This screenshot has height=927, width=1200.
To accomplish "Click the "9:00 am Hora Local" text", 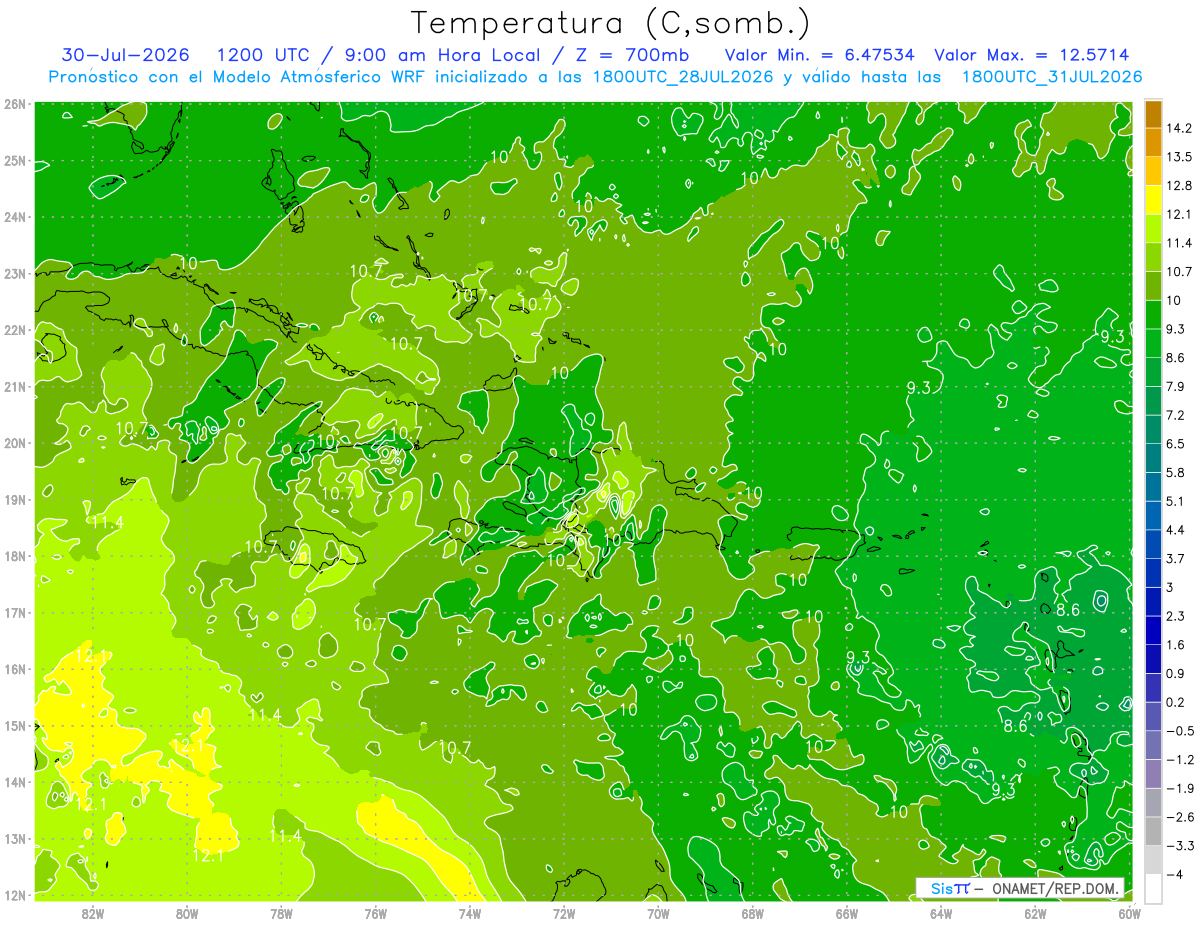I will (440, 55).
